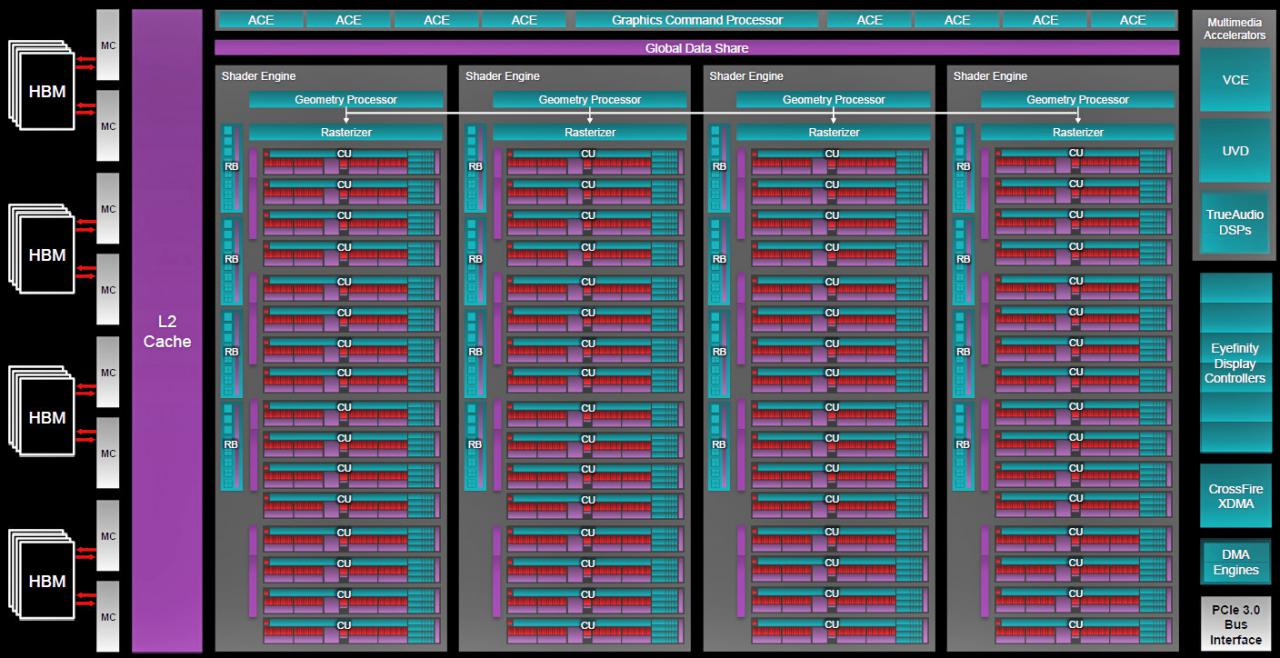Click the Multimedia Accelerators heading
Image resolution: width=1280 pixels, height=658 pixels.
click(x=1235, y=28)
